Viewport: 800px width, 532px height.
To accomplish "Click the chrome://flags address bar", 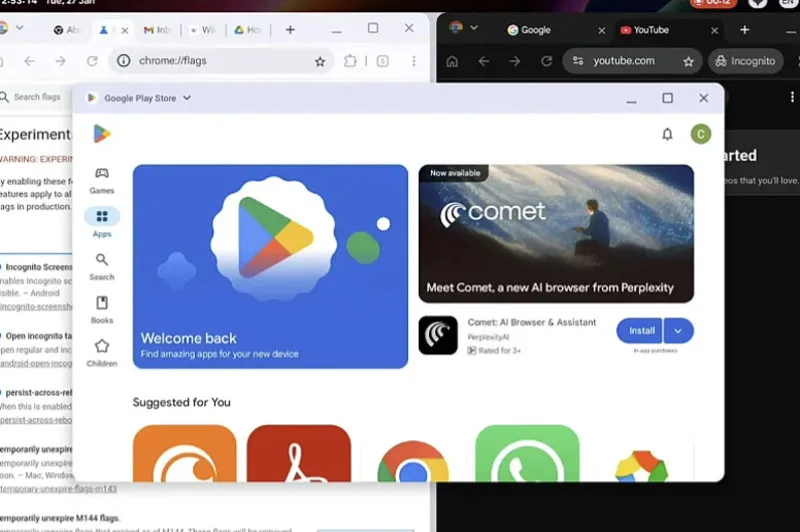I will coord(221,61).
